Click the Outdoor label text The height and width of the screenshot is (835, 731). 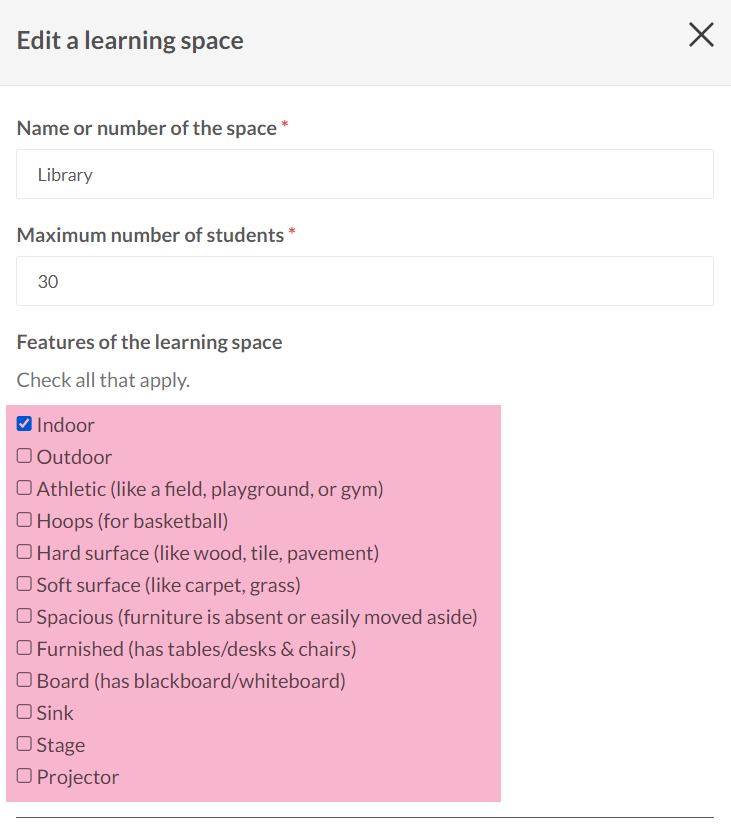point(74,457)
